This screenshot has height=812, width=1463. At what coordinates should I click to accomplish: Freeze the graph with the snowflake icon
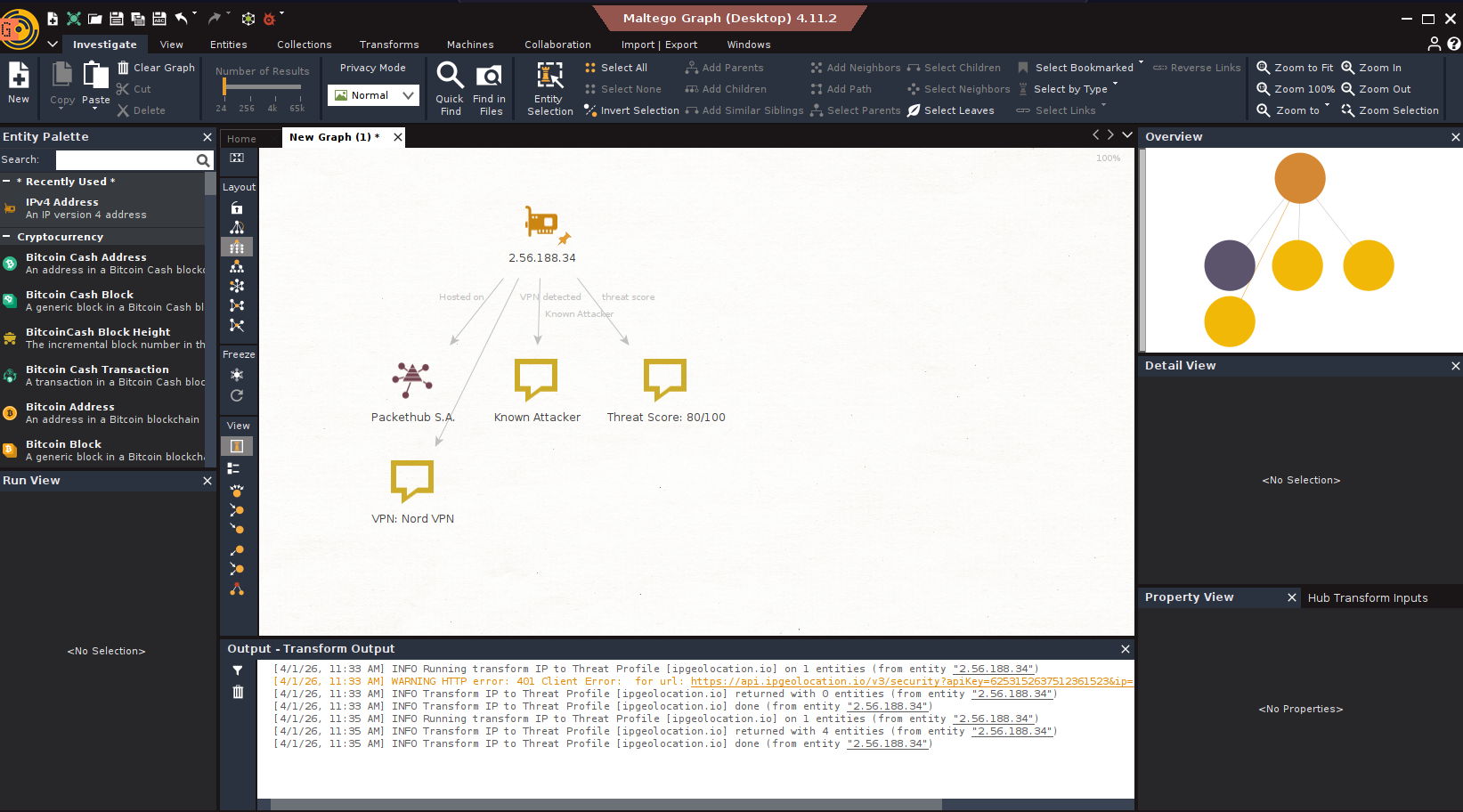(x=237, y=376)
